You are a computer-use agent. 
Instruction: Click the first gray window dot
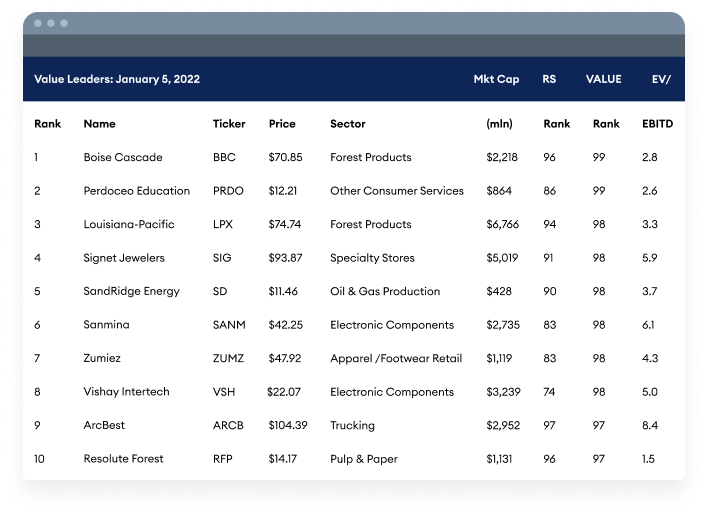(x=38, y=23)
